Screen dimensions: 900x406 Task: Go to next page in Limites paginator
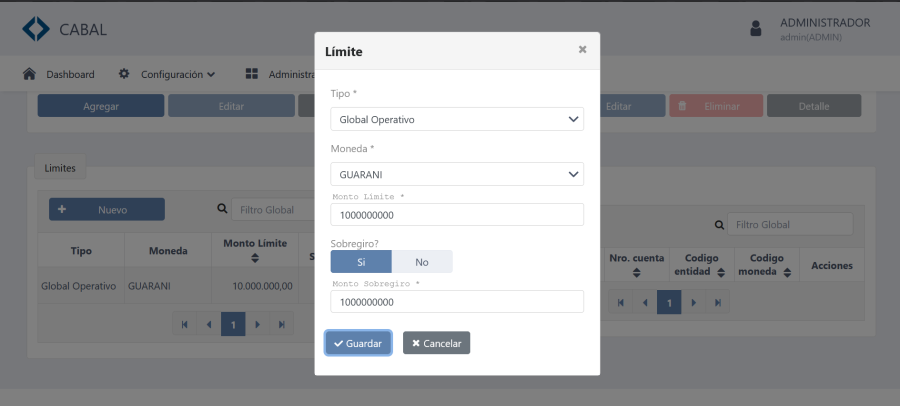pyautogui.click(x=258, y=324)
